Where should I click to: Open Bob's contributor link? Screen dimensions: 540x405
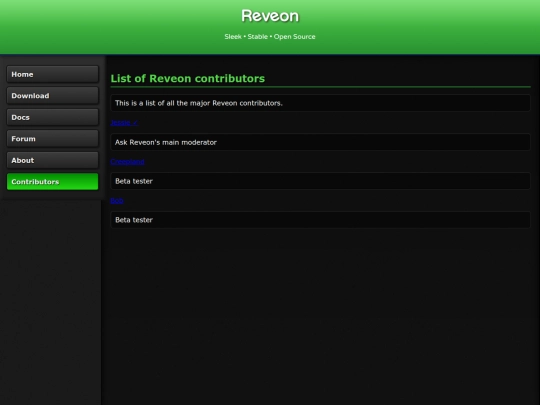pos(117,200)
